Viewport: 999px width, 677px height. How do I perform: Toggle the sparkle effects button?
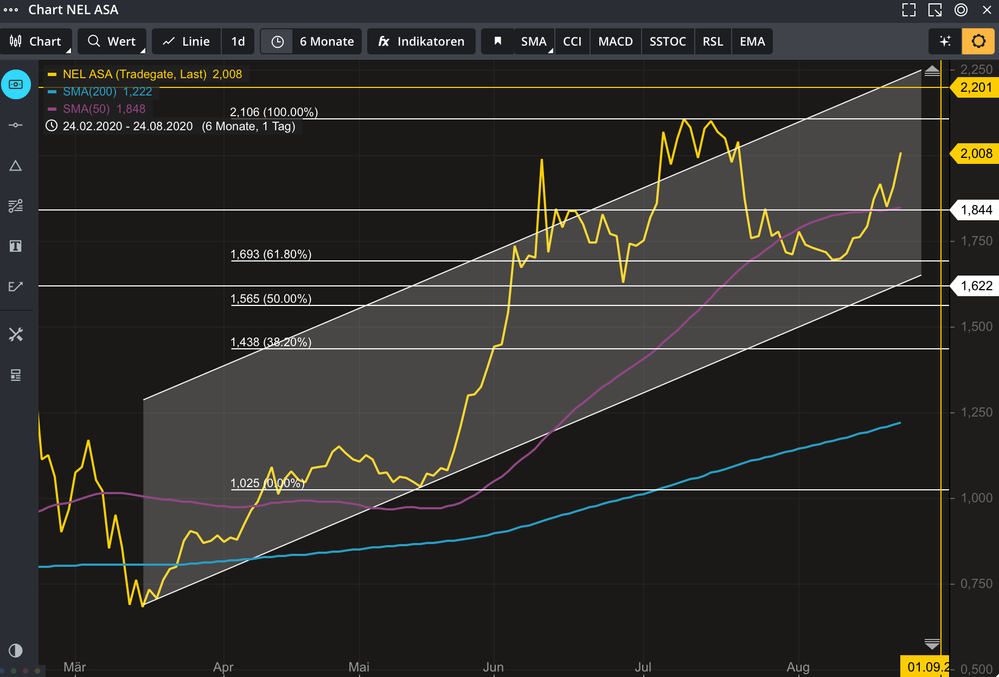(x=944, y=42)
